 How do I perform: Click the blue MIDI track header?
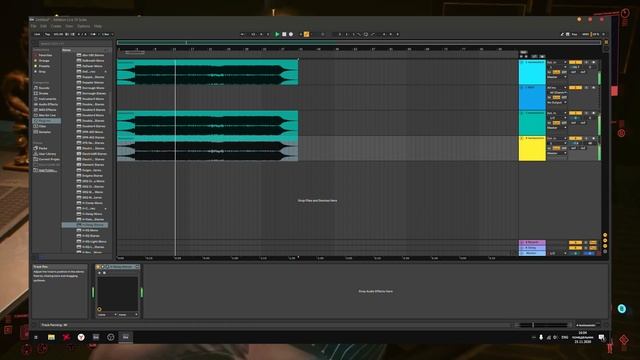click(x=532, y=98)
